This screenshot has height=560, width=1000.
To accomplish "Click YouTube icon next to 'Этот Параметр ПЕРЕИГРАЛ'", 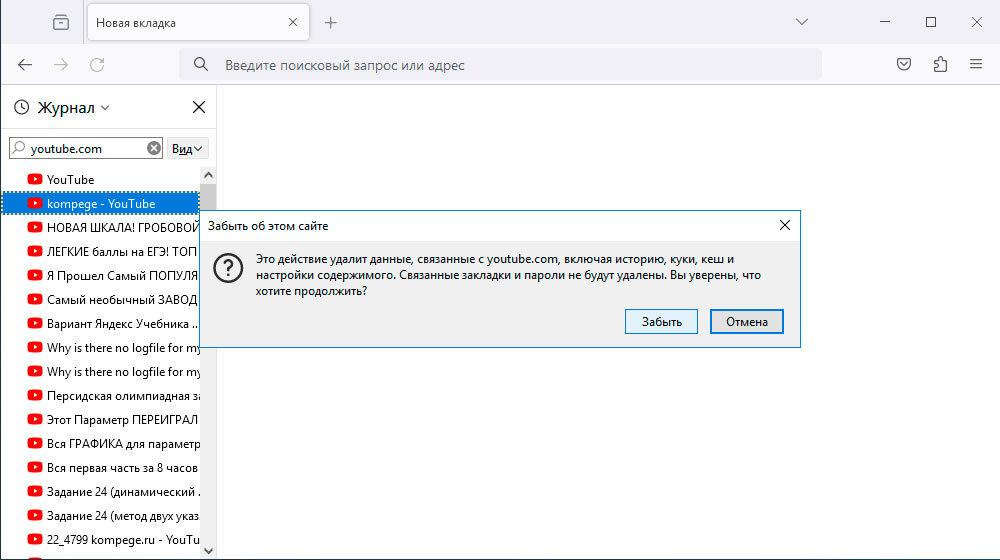I will click(x=35, y=419).
